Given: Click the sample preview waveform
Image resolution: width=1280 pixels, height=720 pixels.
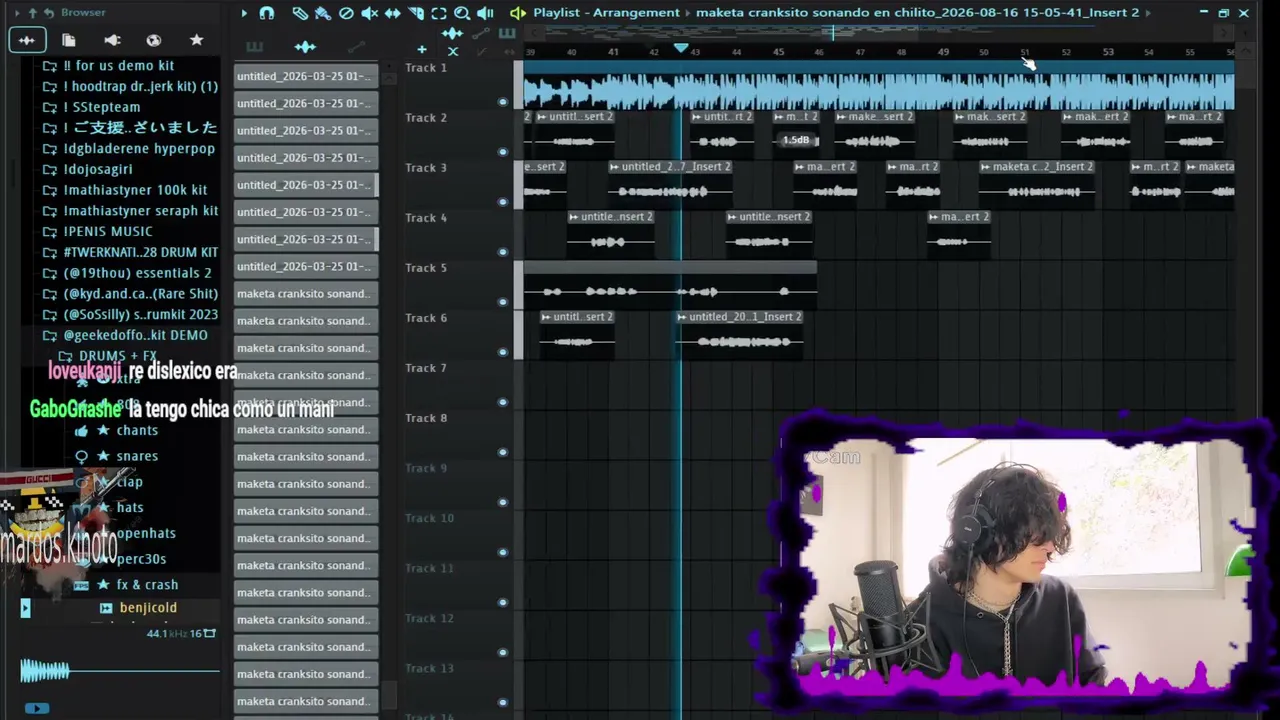Looking at the screenshot, I should pyautogui.click(x=119, y=671).
